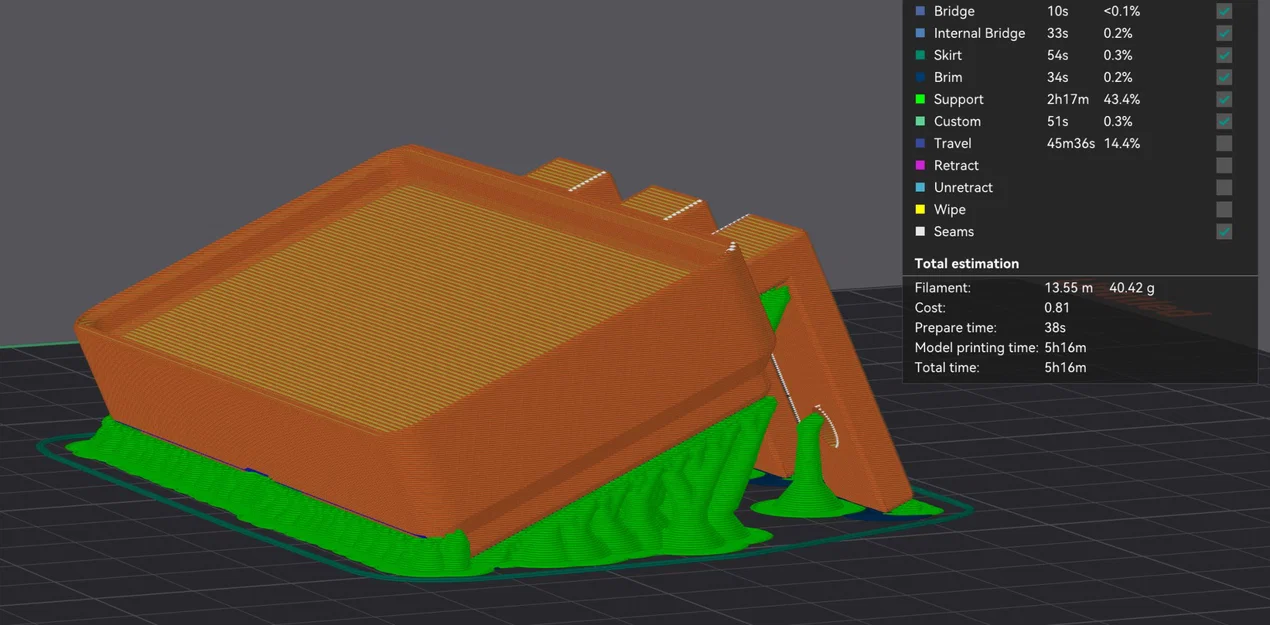The height and width of the screenshot is (625, 1270).
Task: Click the Internal Bridge color swatch
Action: [x=920, y=33]
